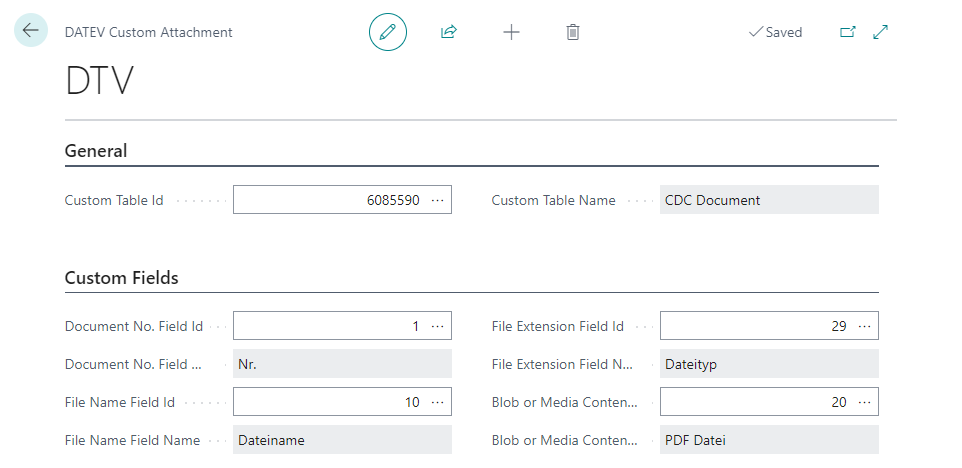
Task: Collapse the Custom Fields section header
Action: click(x=121, y=278)
